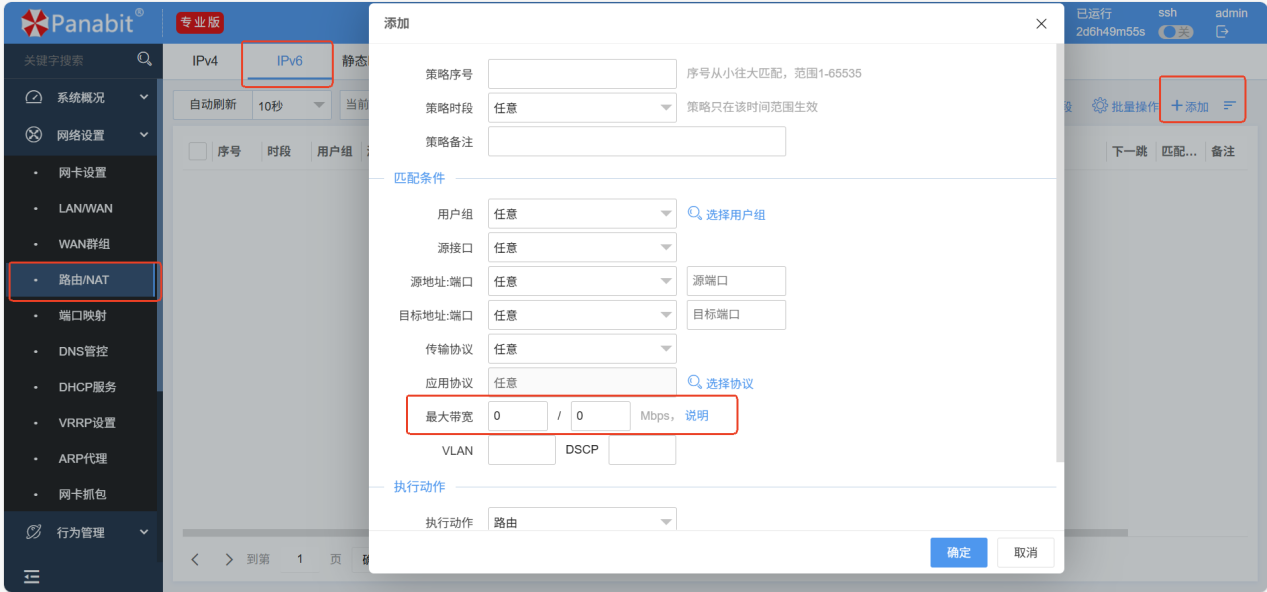The height and width of the screenshot is (592, 1267).
Task: Click the logout icon under admin
Action: tap(1221, 32)
